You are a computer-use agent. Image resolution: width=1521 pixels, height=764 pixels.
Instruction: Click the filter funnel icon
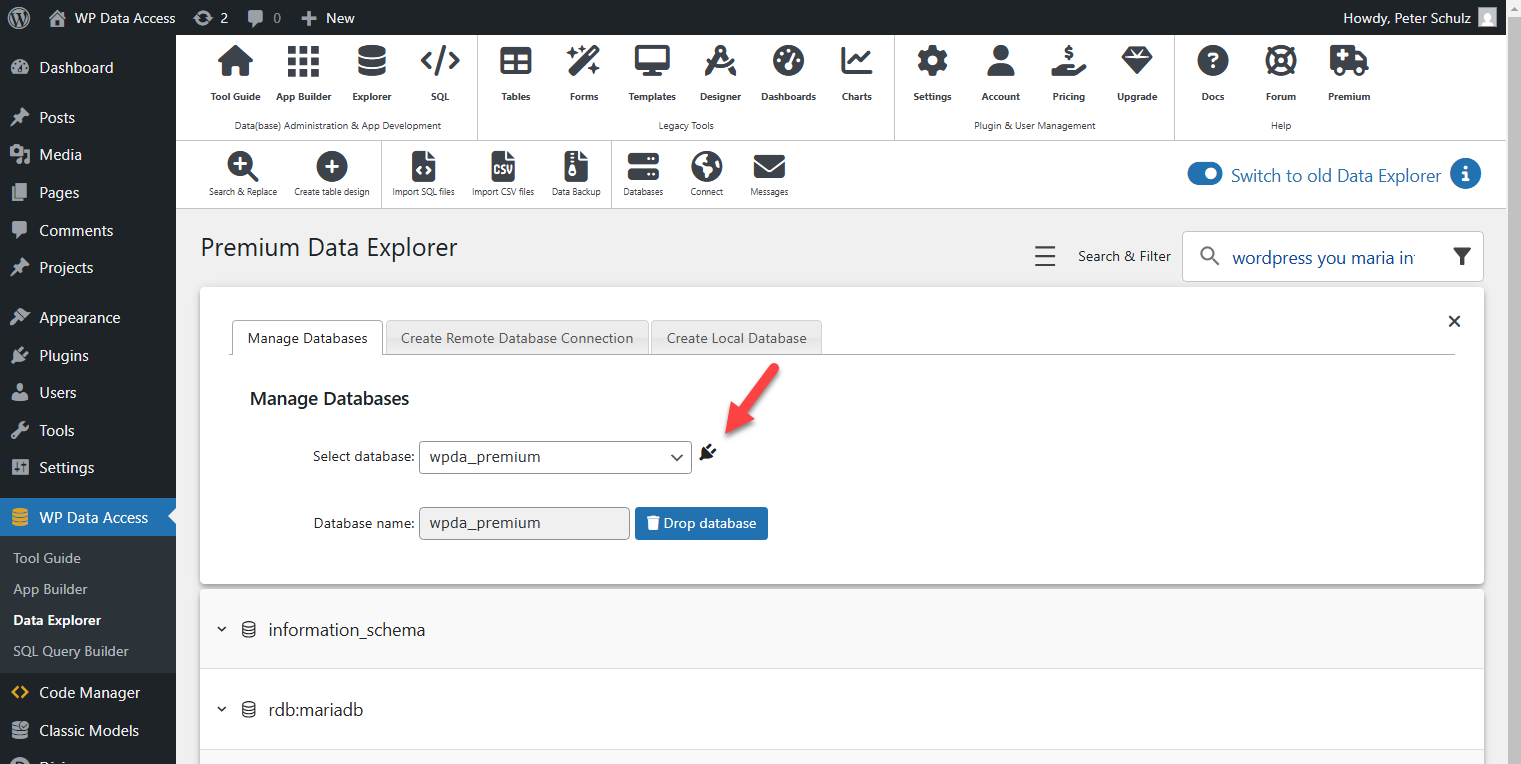1462,257
